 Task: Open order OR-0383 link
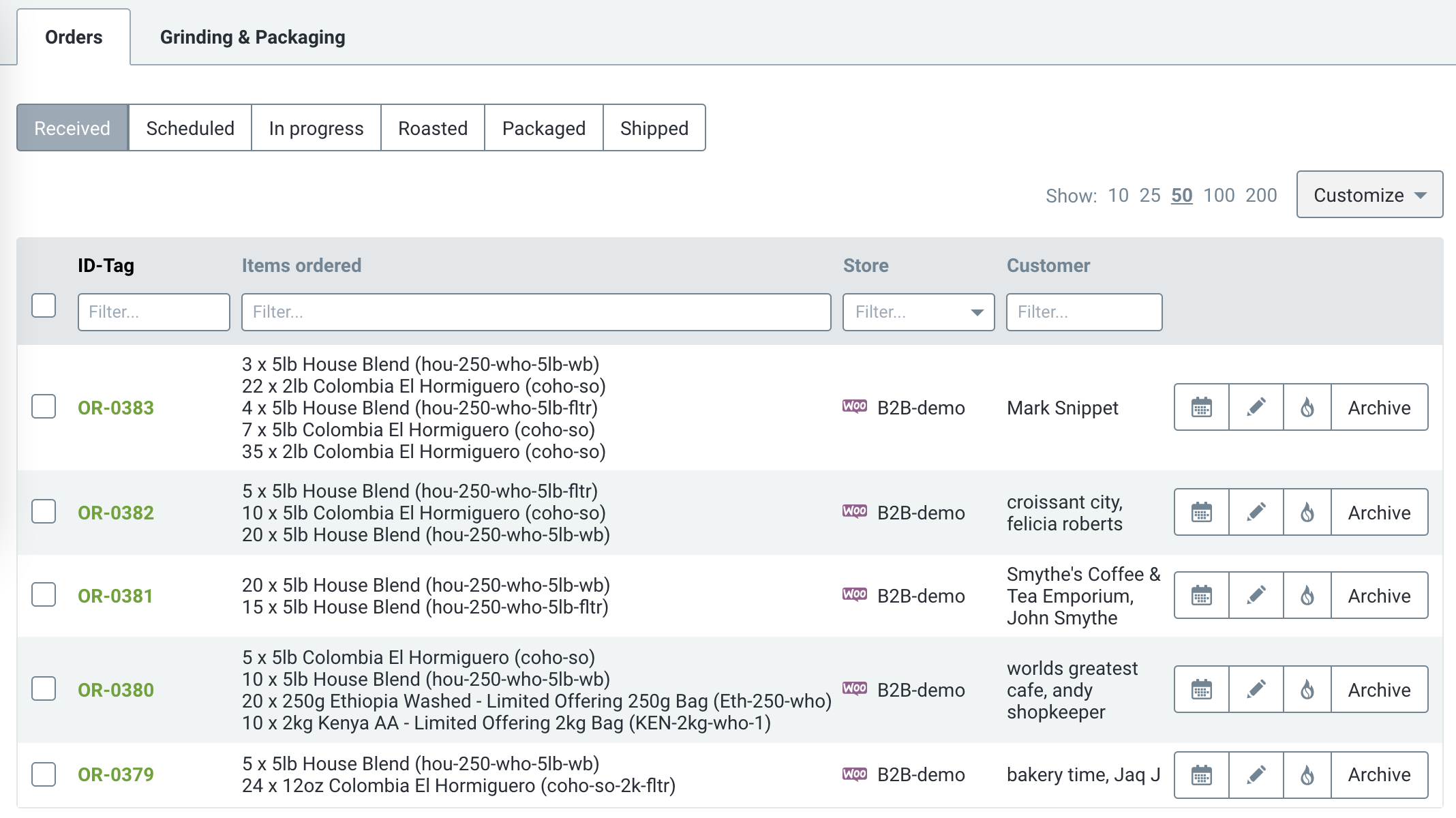116,408
